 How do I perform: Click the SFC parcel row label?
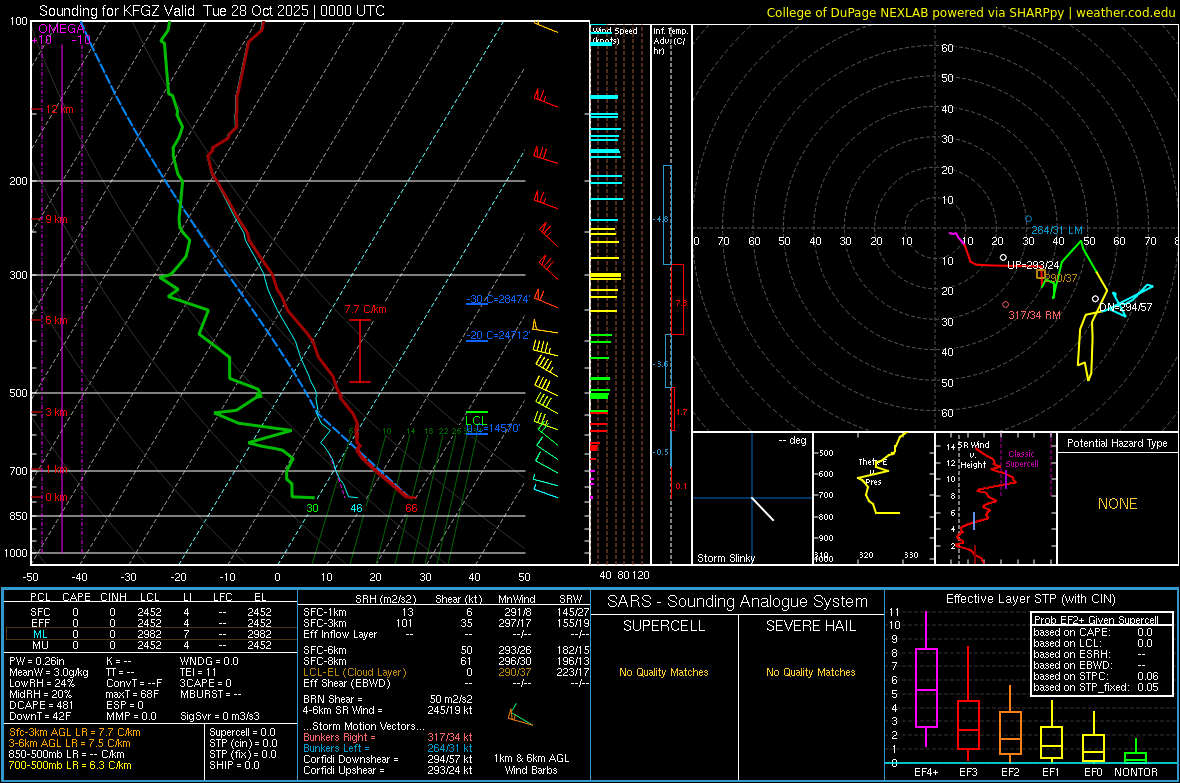click(x=40, y=612)
